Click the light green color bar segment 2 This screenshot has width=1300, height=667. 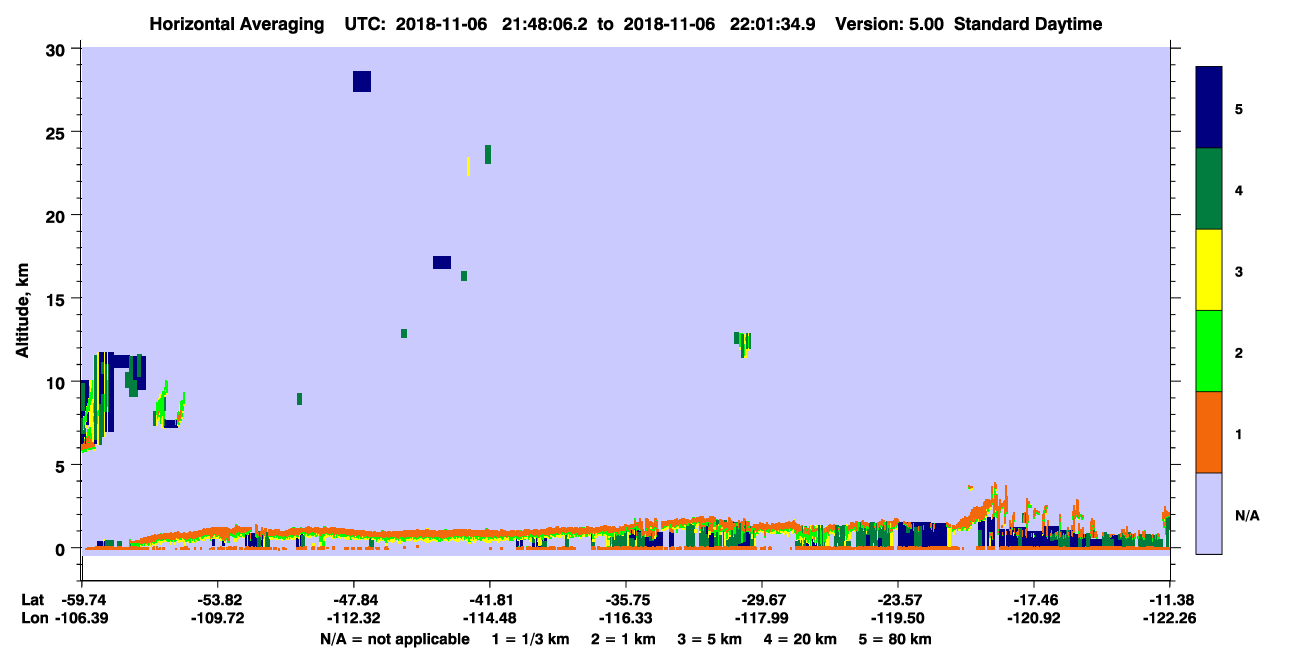click(1209, 351)
